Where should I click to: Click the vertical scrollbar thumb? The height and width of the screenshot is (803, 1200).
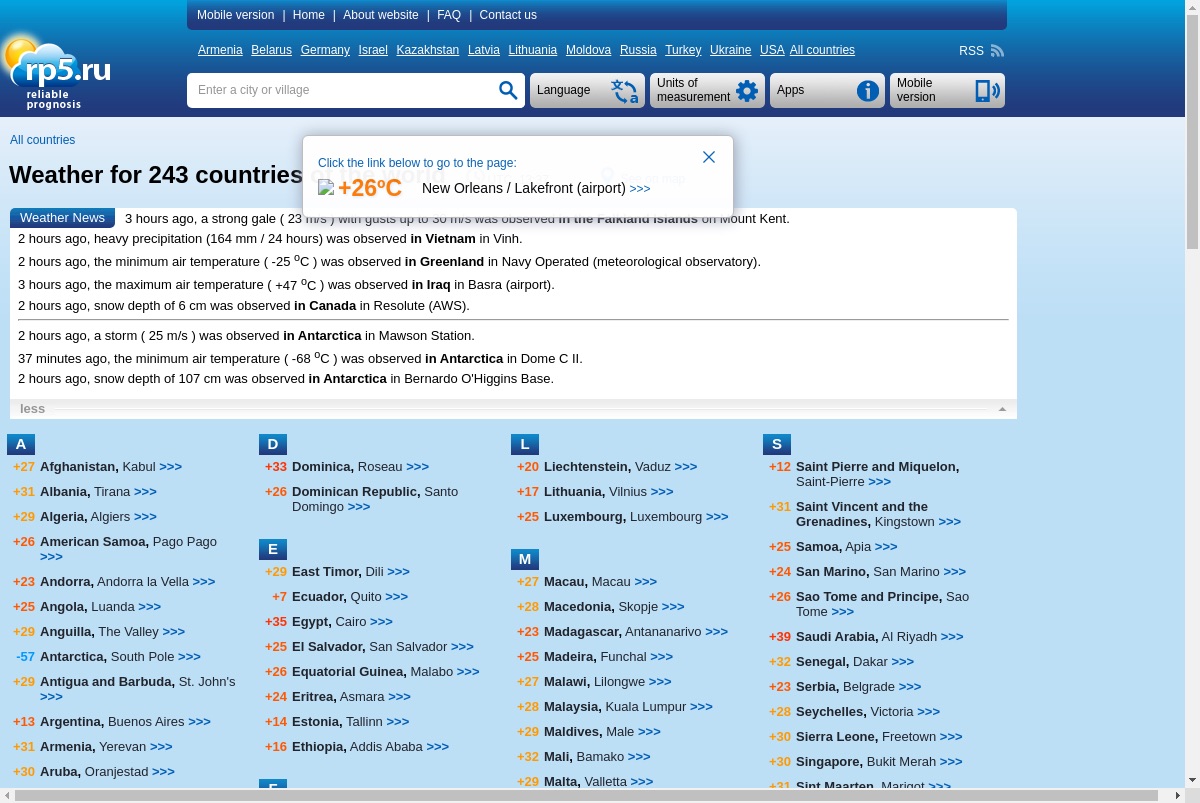click(x=1192, y=130)
